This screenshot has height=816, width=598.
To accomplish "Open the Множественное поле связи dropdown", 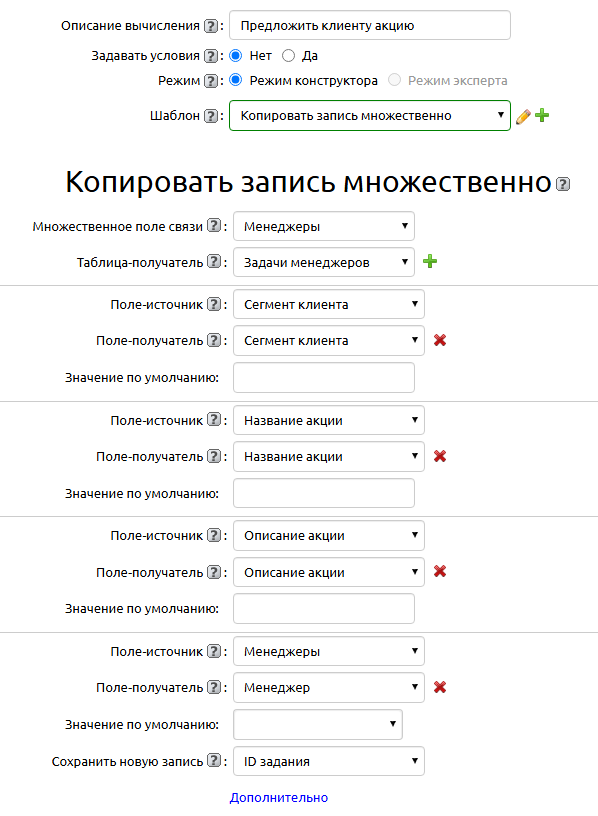I will 324,226.
